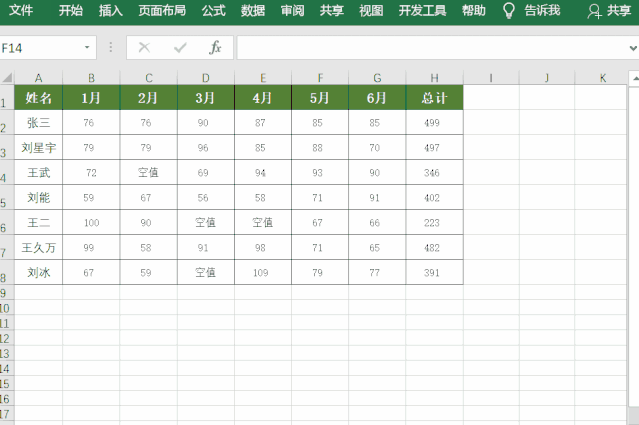
Task: Select the cell containing 王二
Action: coord(38,222)
